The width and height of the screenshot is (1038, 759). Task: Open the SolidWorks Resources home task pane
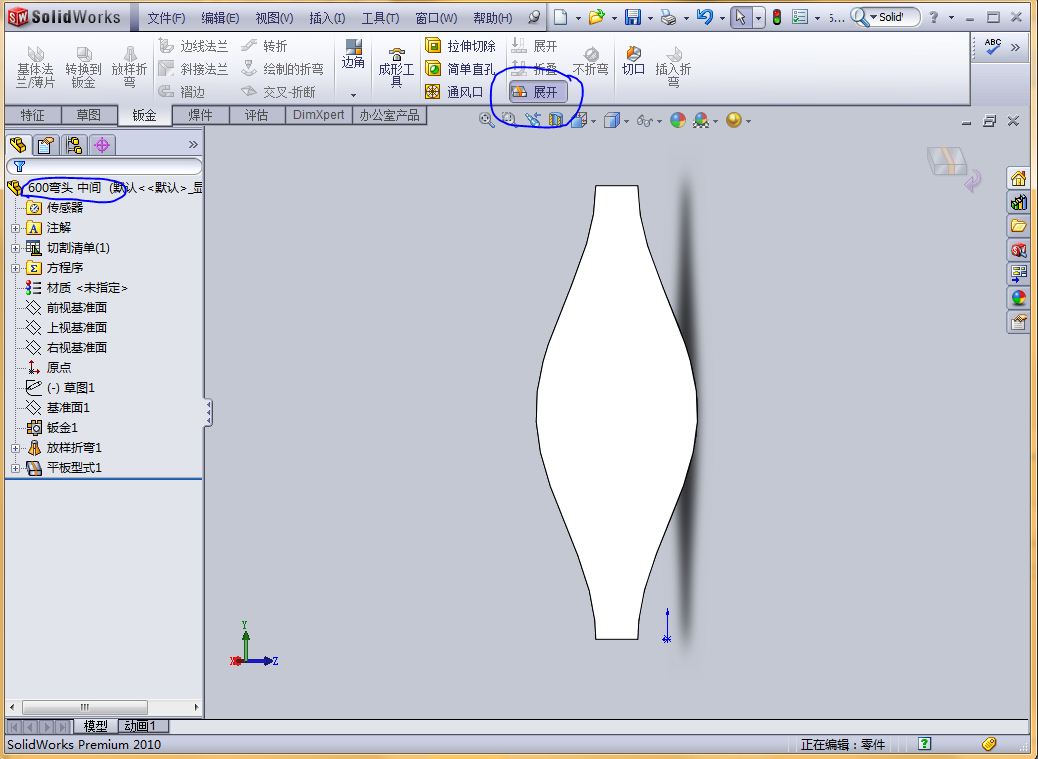coord(1018,178)
